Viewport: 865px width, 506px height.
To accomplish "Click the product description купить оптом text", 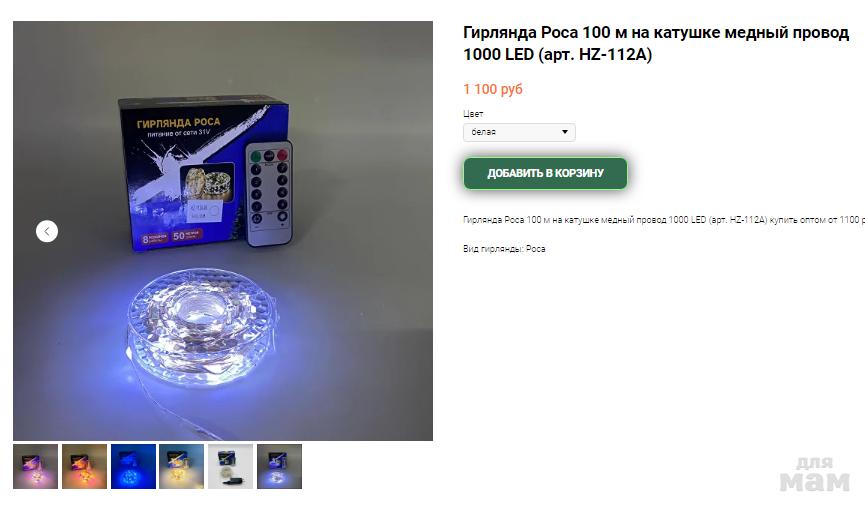I will 664,220.
